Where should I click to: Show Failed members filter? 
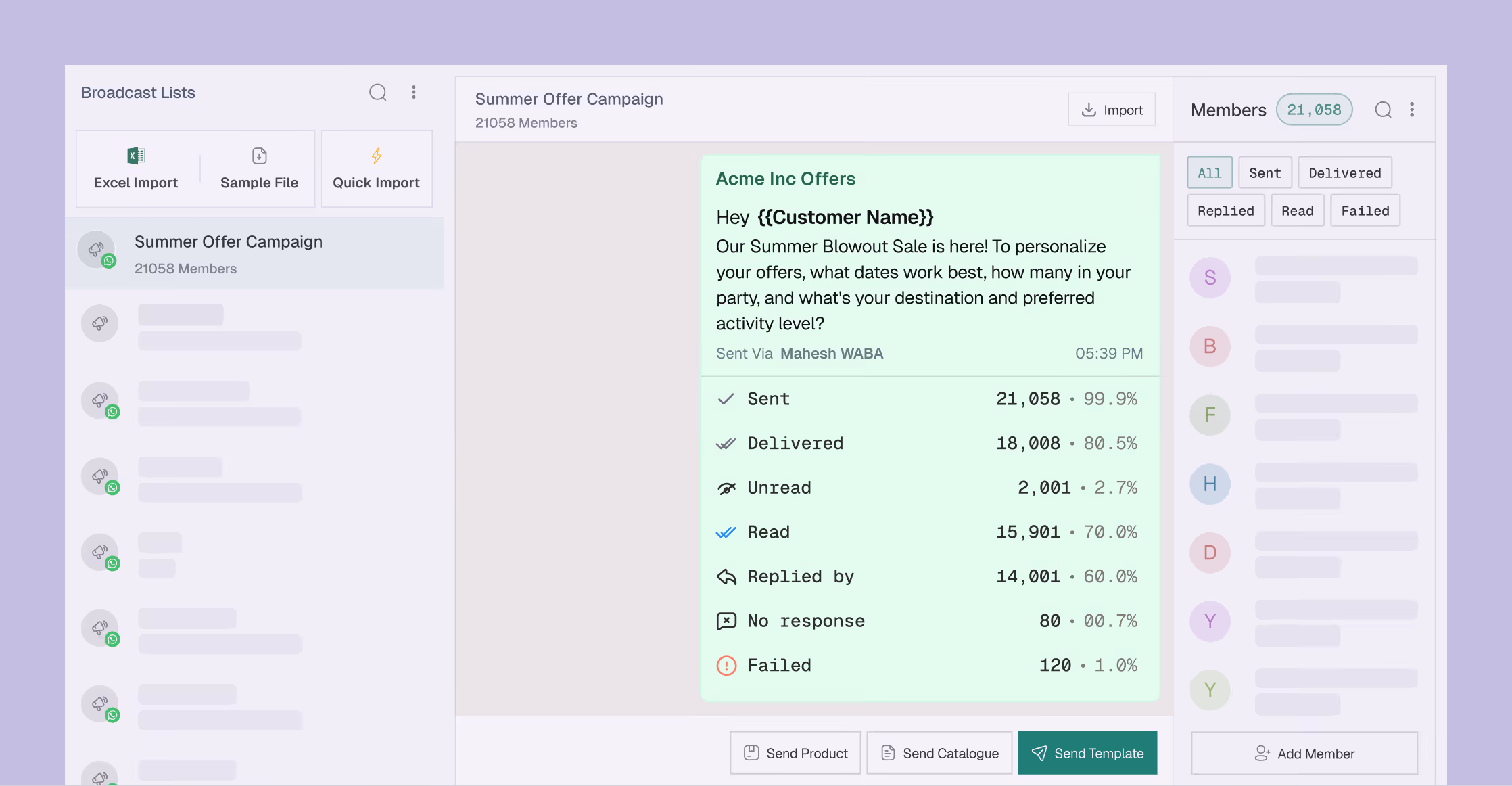[1365, 210]
